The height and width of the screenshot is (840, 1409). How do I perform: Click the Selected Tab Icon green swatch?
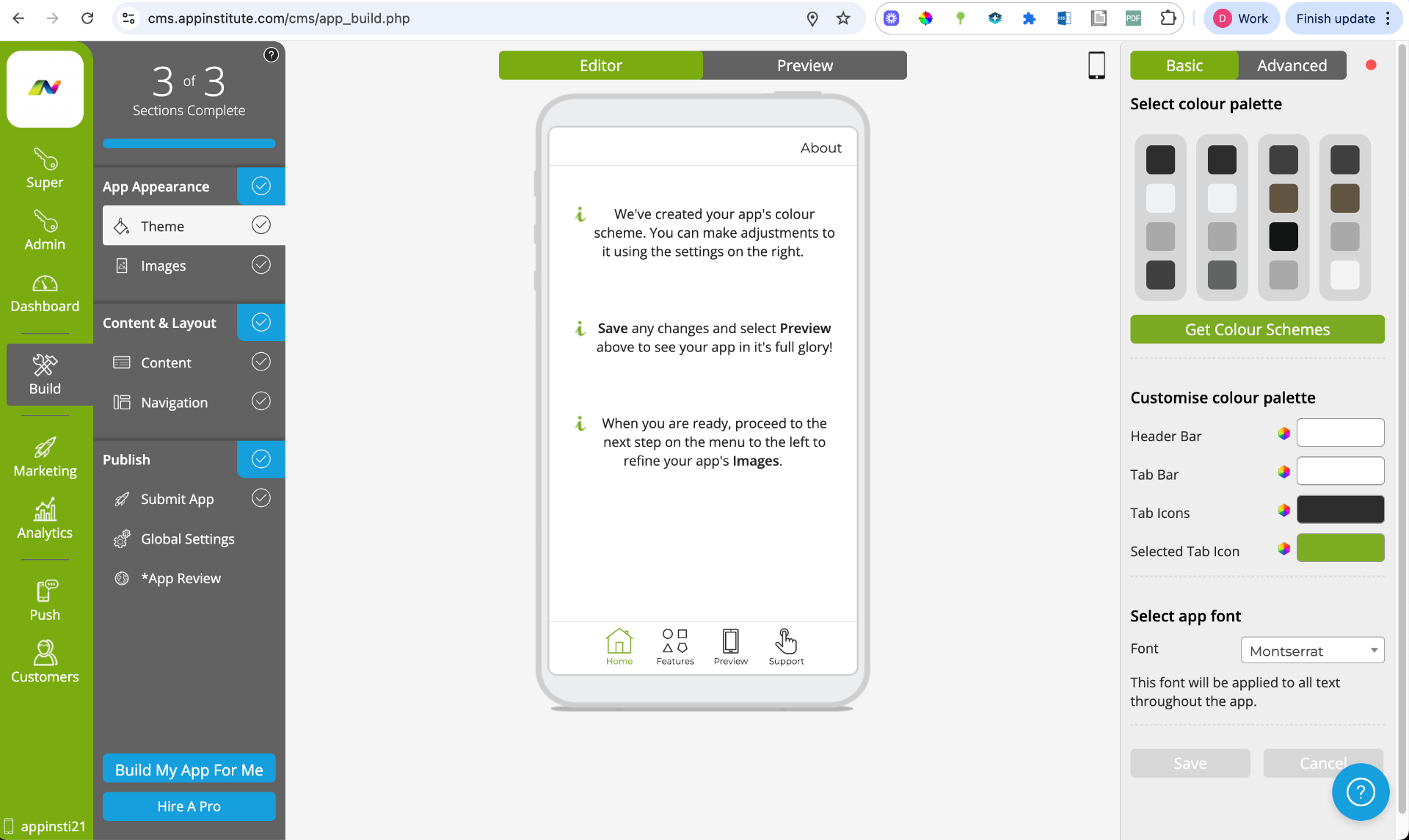[x=1340, y=547]
